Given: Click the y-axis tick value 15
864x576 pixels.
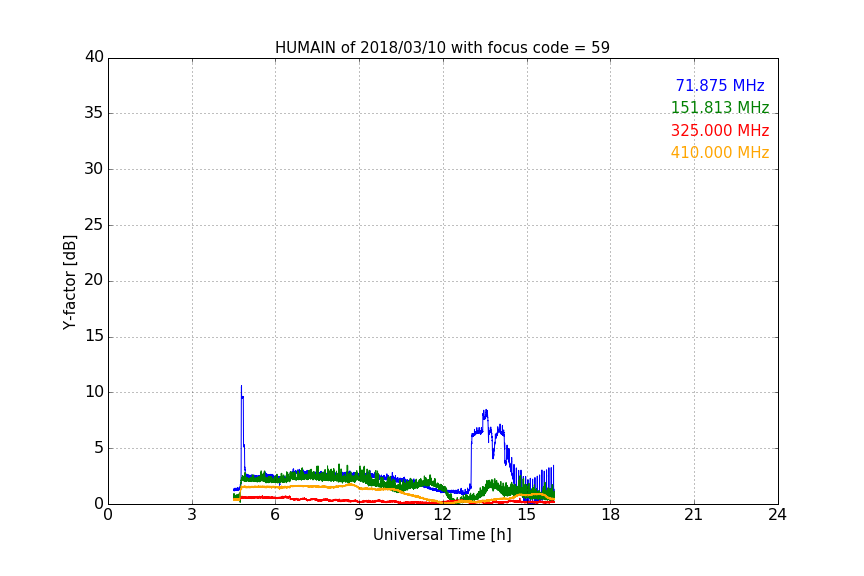Looking at the screenshot, I should coord(94,336).
